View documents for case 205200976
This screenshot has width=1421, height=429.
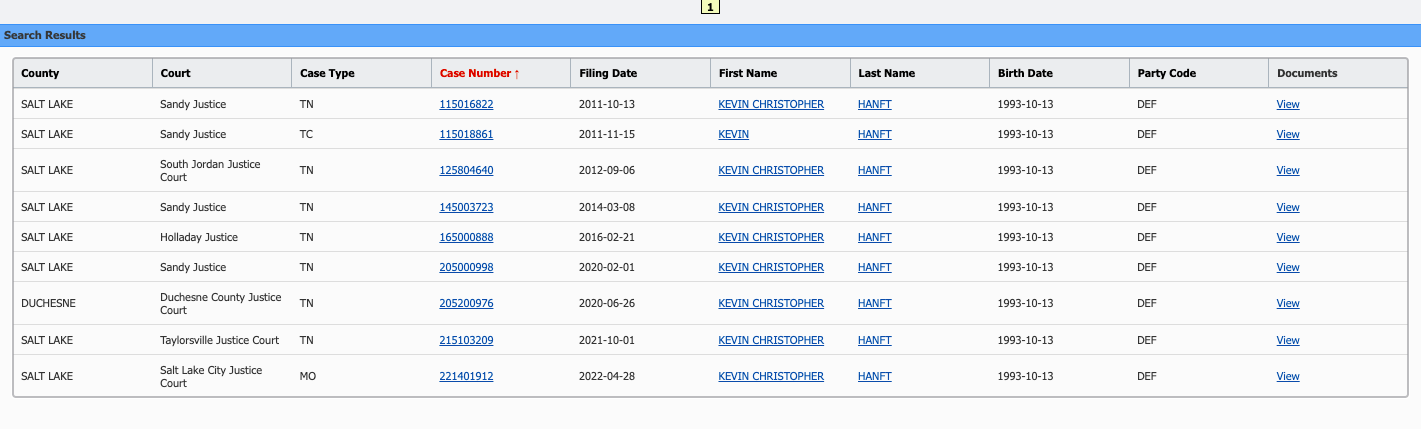click(1288, 303)
